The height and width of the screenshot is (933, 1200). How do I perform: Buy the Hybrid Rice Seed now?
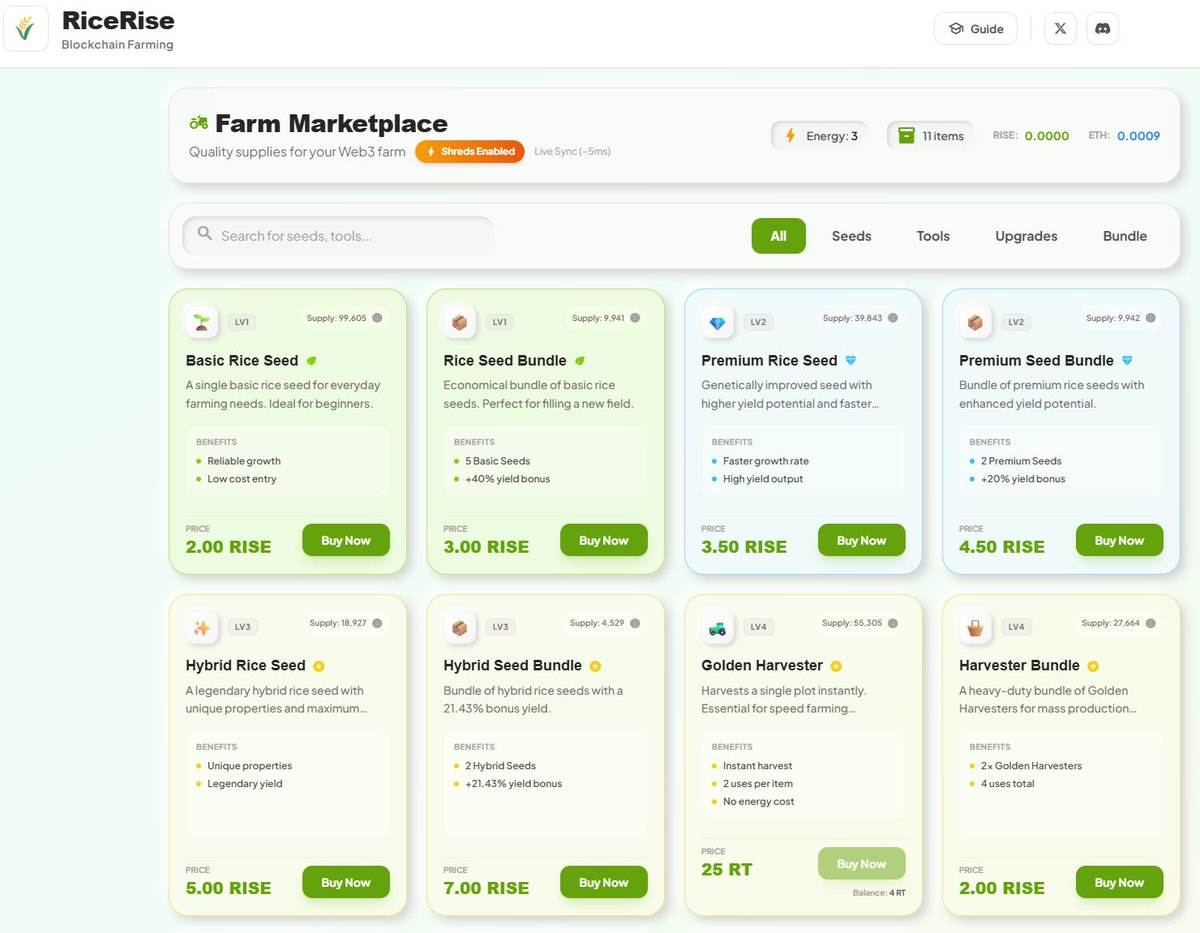[x=346, y=882]
